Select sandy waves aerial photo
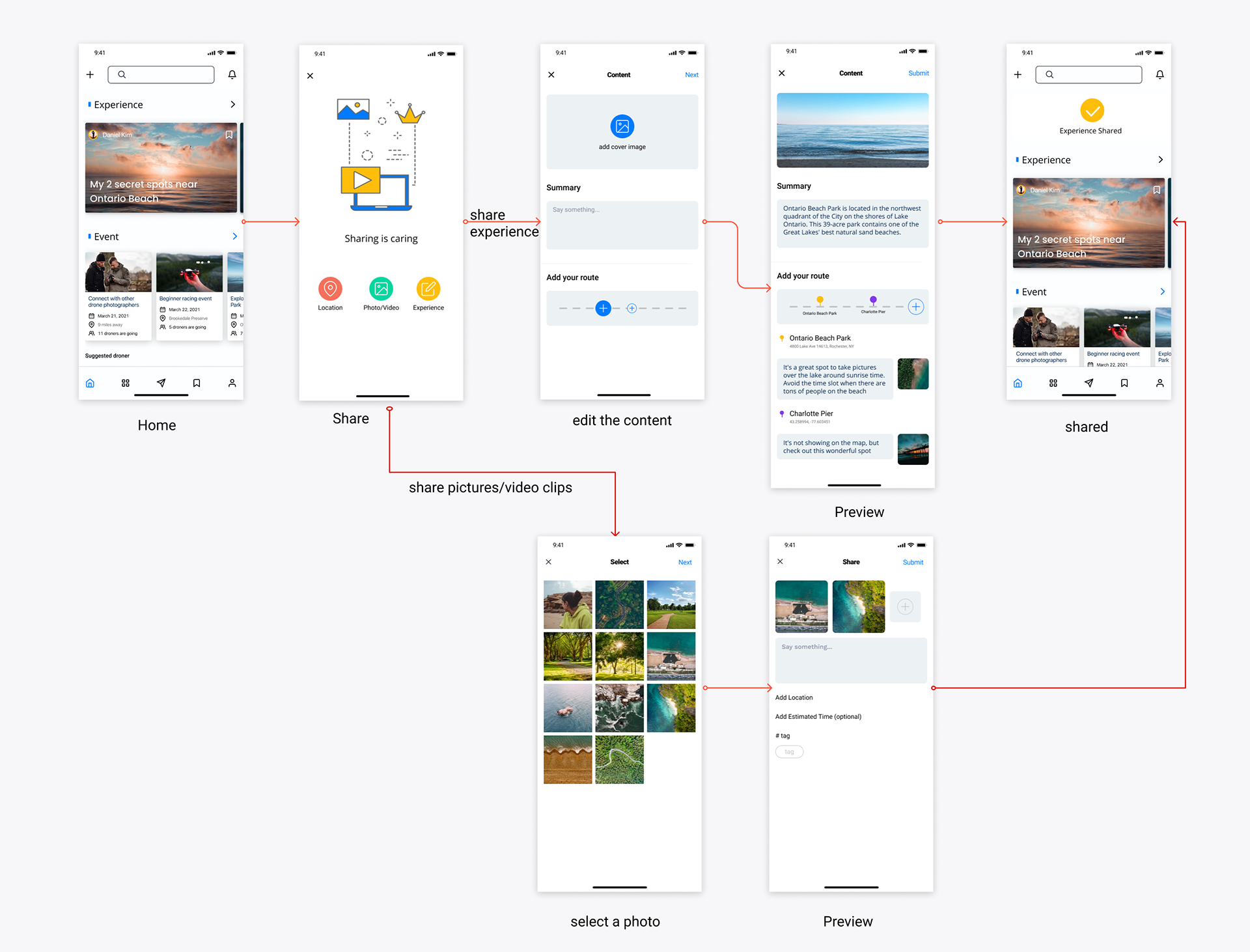Image resolution: width=1250 pixels, height=952 pixels. (568, 760)
